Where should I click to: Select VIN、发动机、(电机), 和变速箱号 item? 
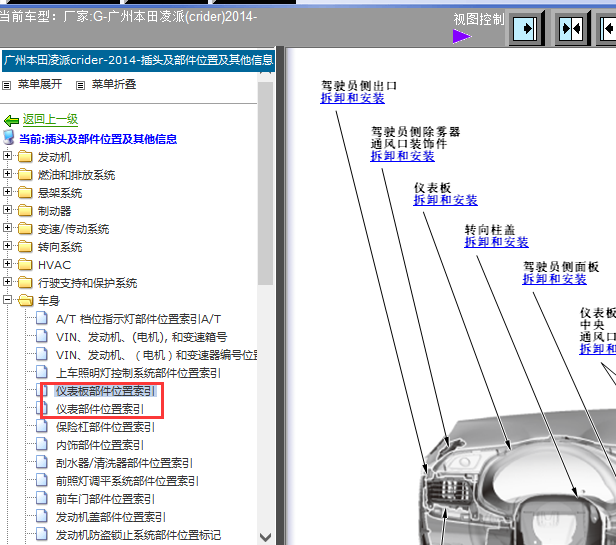click(141, 337)
